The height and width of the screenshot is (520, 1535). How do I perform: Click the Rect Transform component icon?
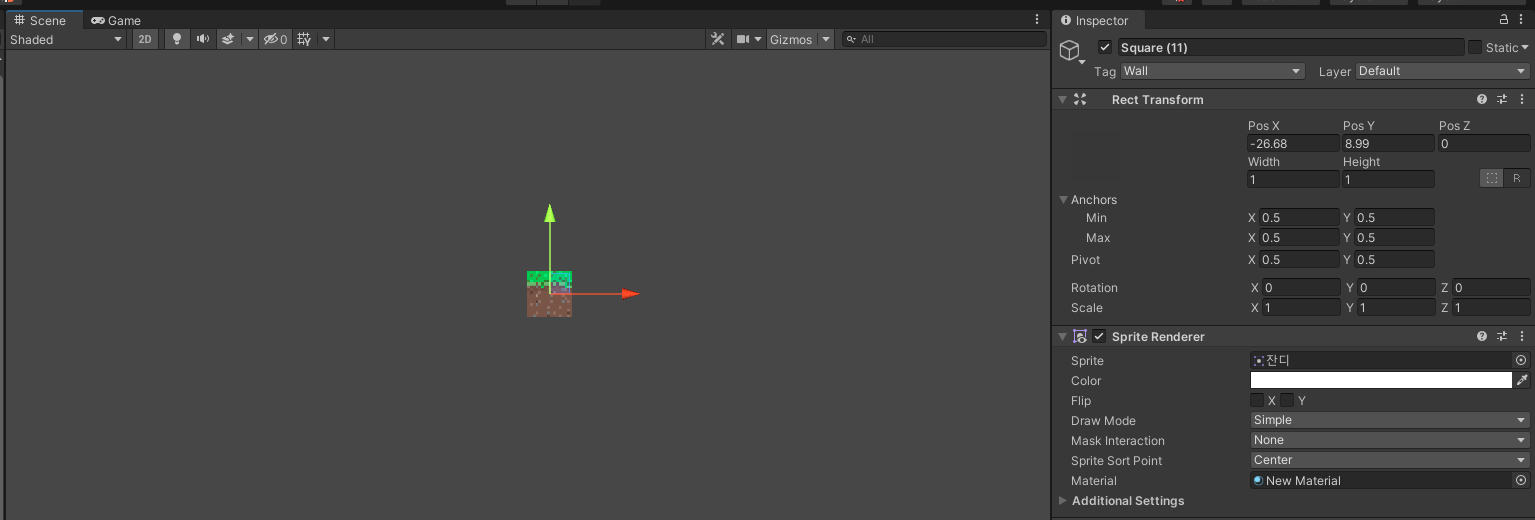pyautogui.click(x=1080, y=99)
